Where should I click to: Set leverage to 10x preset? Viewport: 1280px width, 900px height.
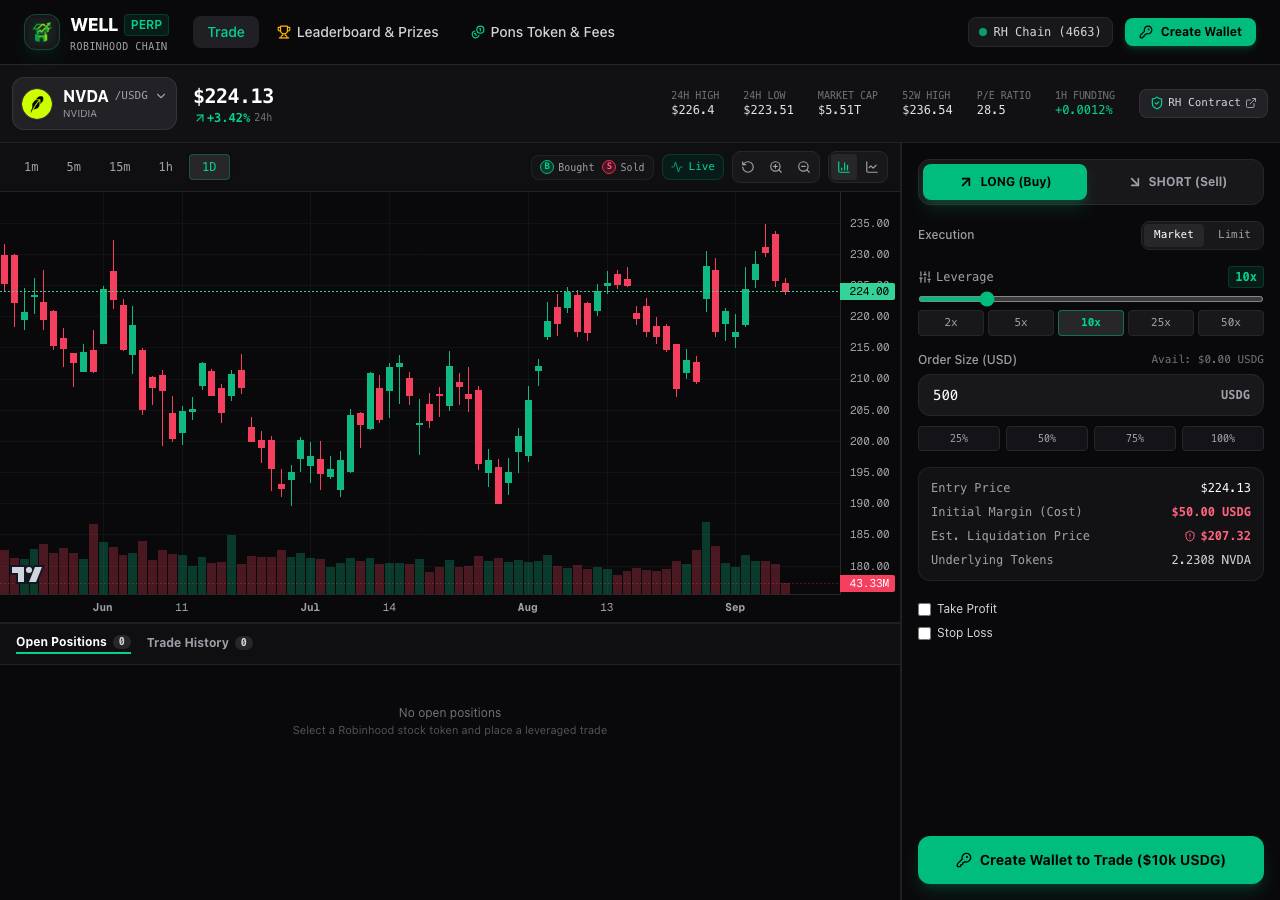[1091, 322]
